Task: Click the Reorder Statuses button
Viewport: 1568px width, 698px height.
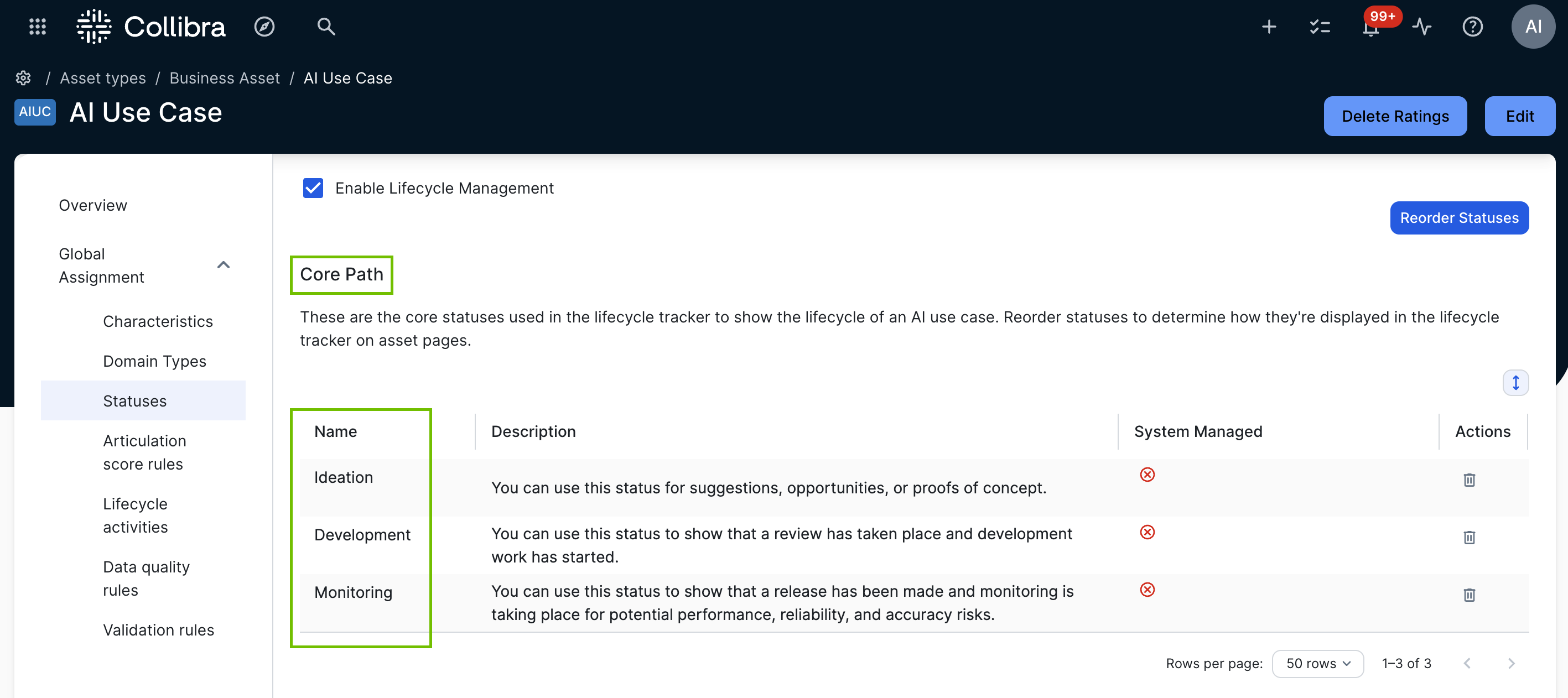Action: pyautogui.click(x=1459, y=218)
